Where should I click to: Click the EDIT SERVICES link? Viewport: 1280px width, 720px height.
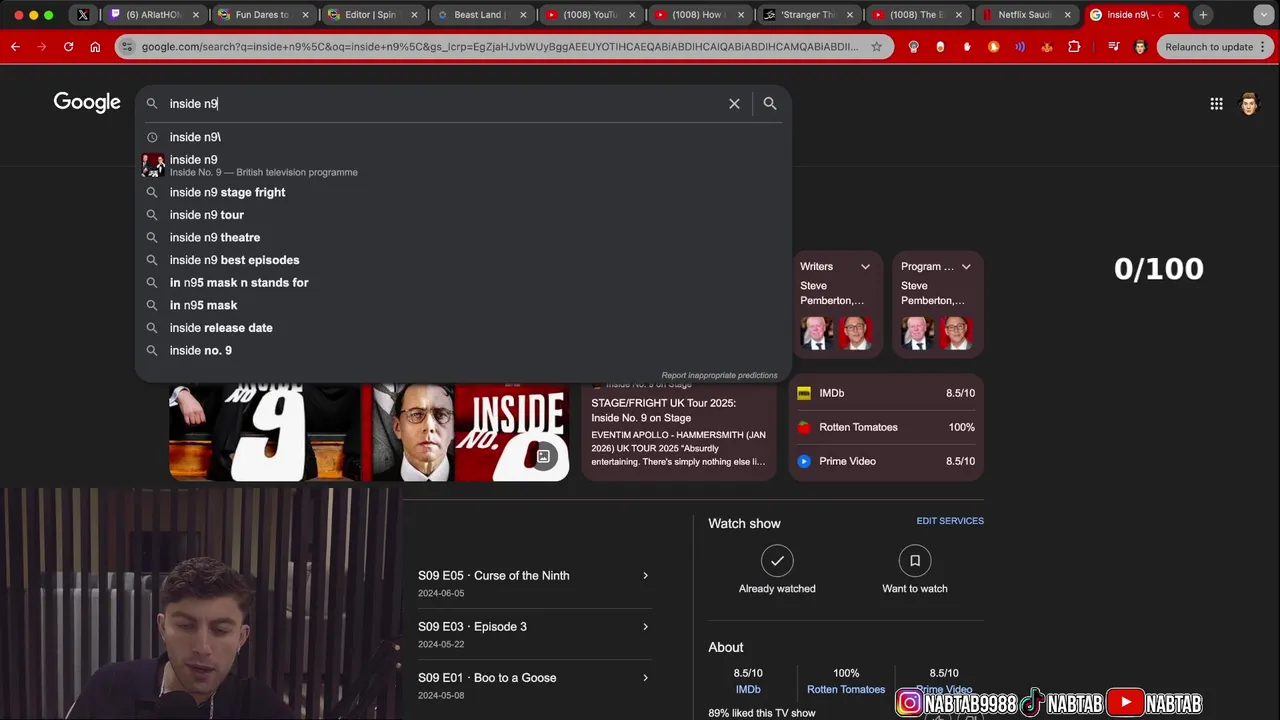tap(950, 521)
